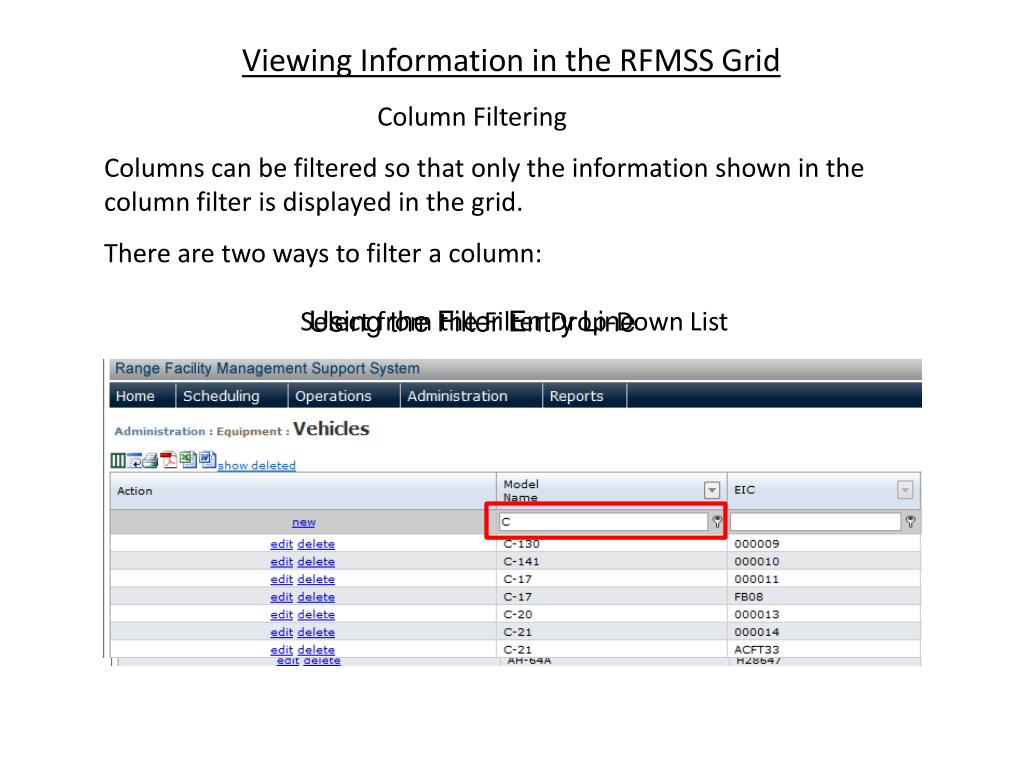Open the Operations menu

[x=333, y=396]
